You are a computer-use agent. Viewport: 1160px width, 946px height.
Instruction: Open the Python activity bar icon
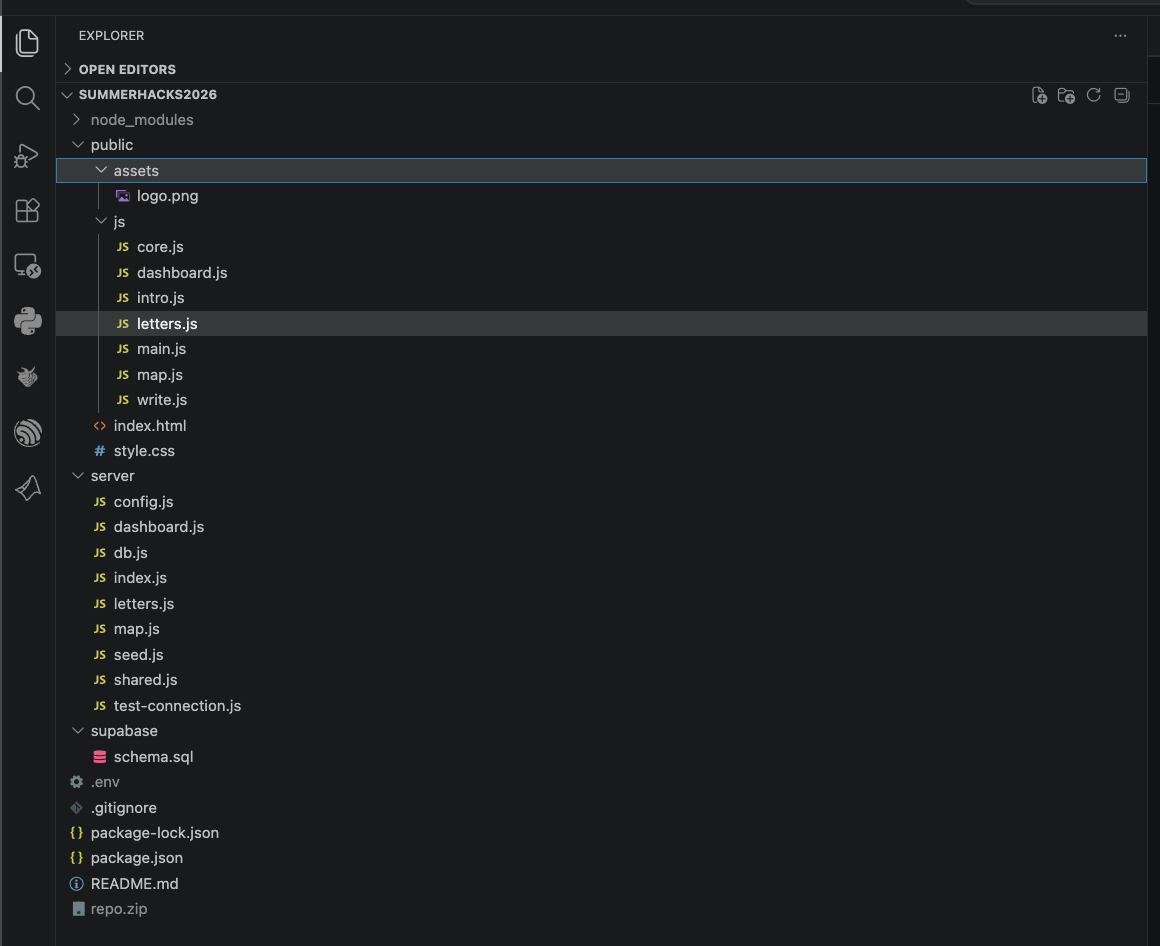[x=27, y=321]
